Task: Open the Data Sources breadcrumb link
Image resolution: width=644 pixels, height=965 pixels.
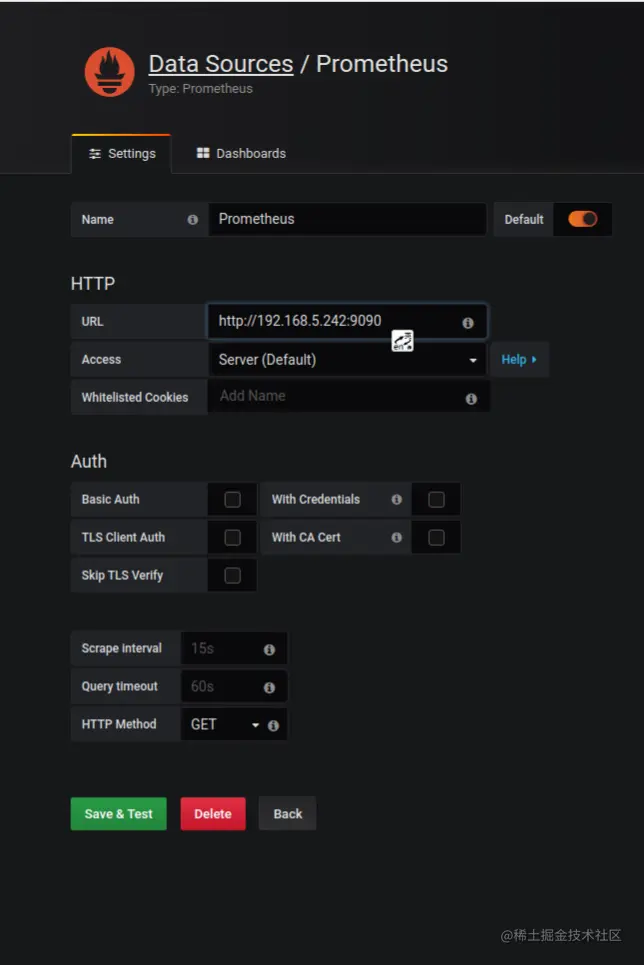Action: (220, 64)
